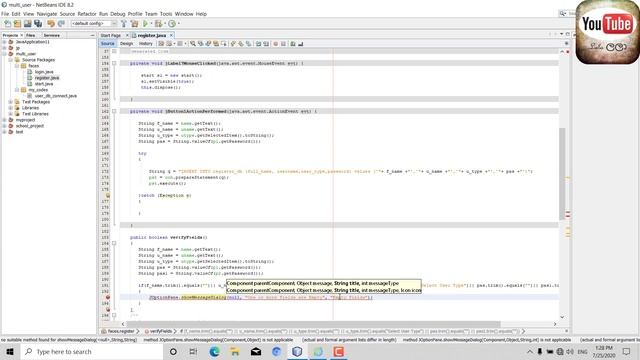Expand the school_project node
The image size is (640, 360).
click(x=4, y=126)
